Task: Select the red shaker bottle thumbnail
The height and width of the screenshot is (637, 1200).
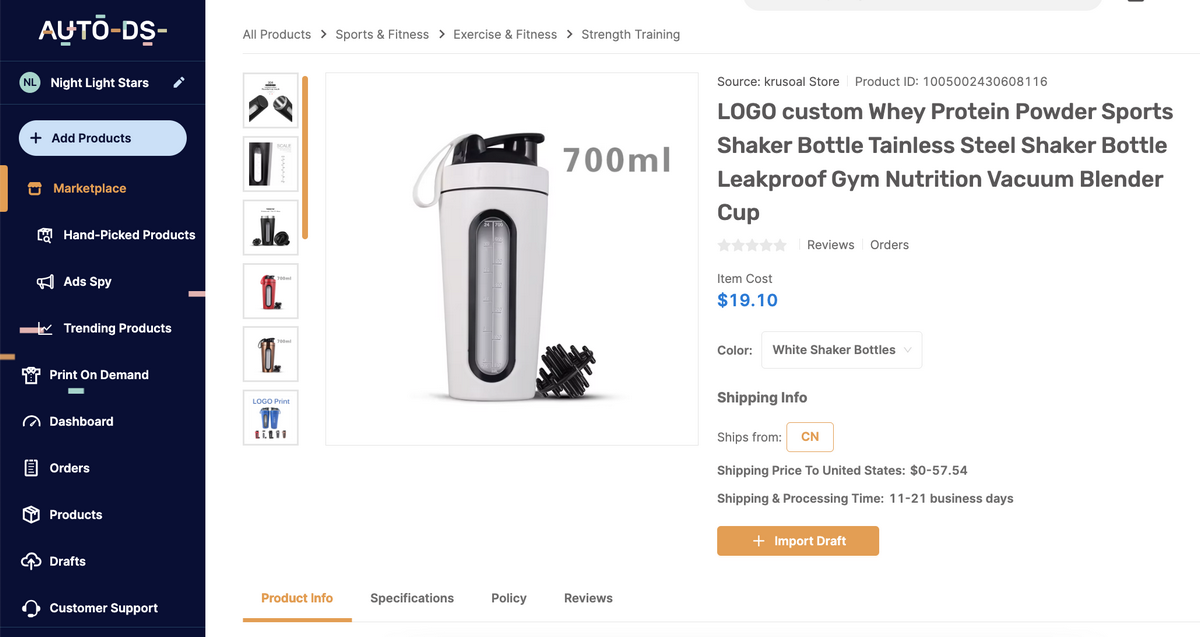Action: click(x=270, y=291)
